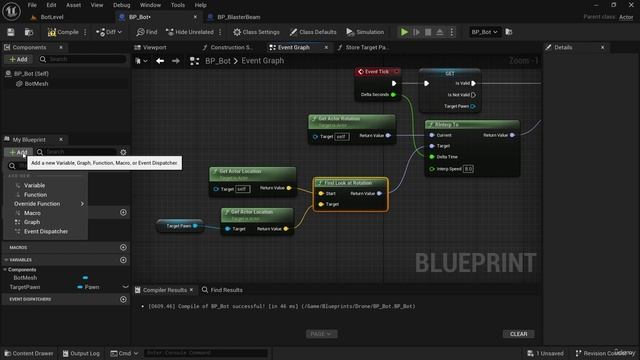The width and height of the screenshot is (640, 360).
Task: Browse to asset in Content Browser icon
Action: [29, 32]
